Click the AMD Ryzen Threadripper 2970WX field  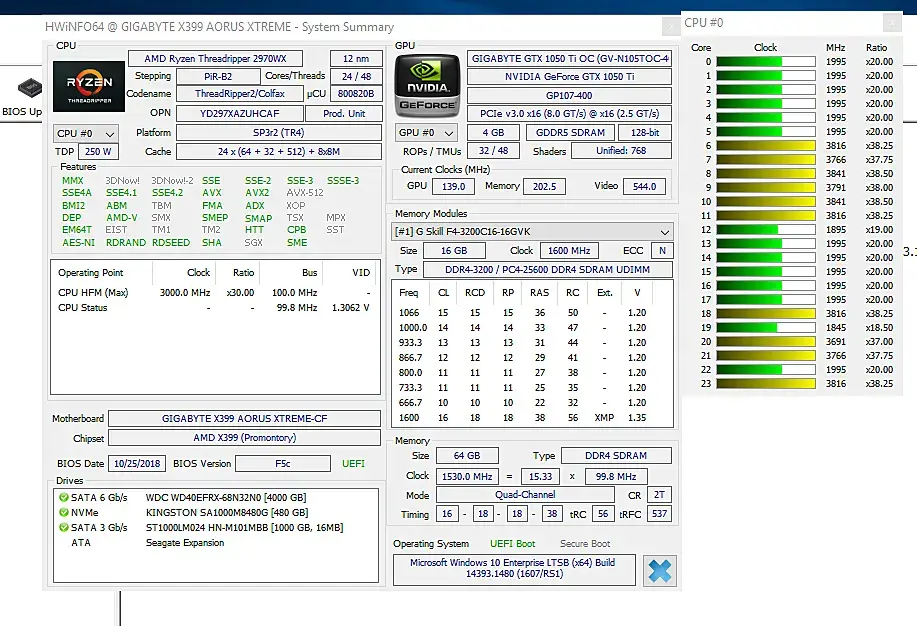tap(215, 59)
